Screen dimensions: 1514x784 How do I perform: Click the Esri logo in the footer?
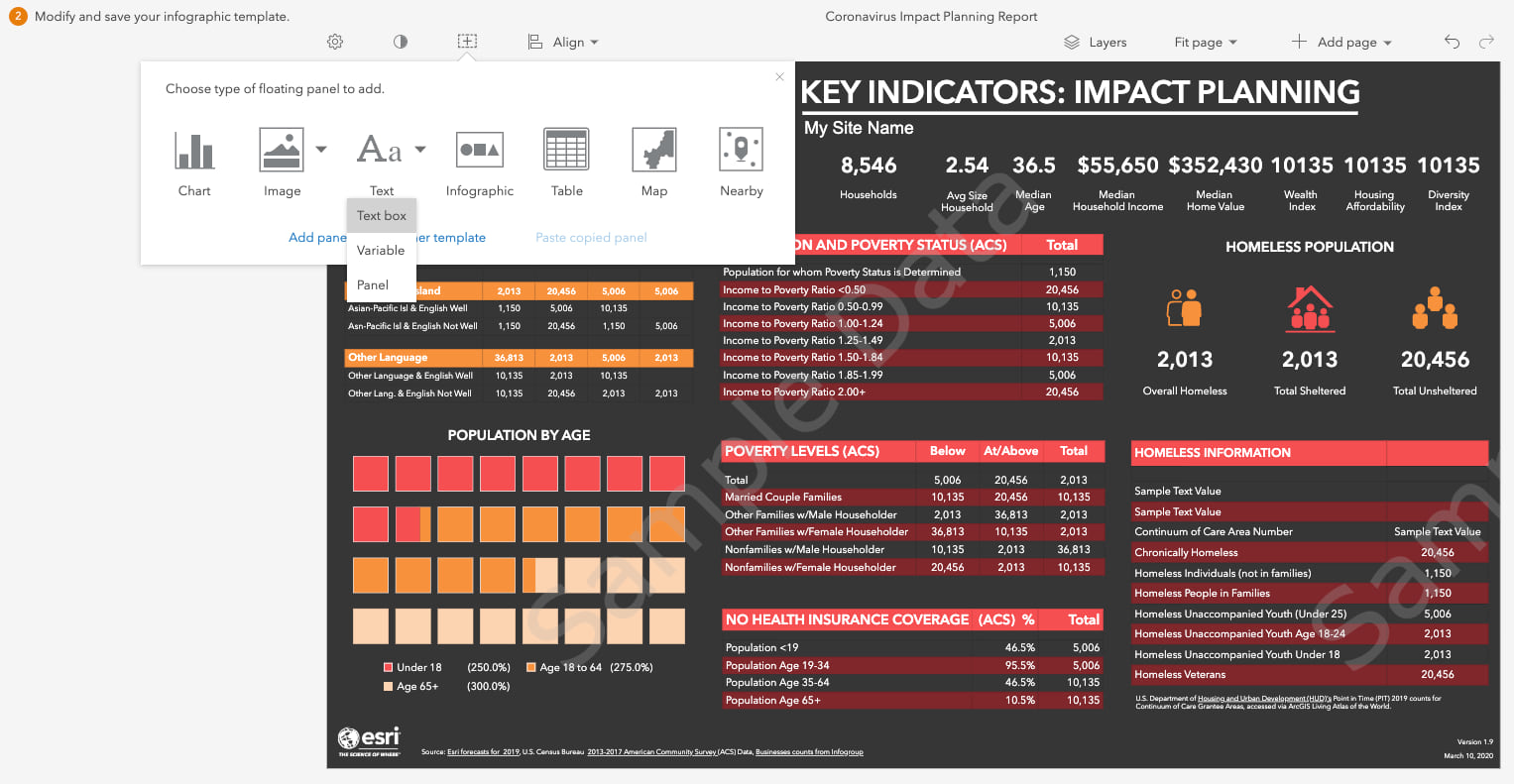click(x=369, y=740)
